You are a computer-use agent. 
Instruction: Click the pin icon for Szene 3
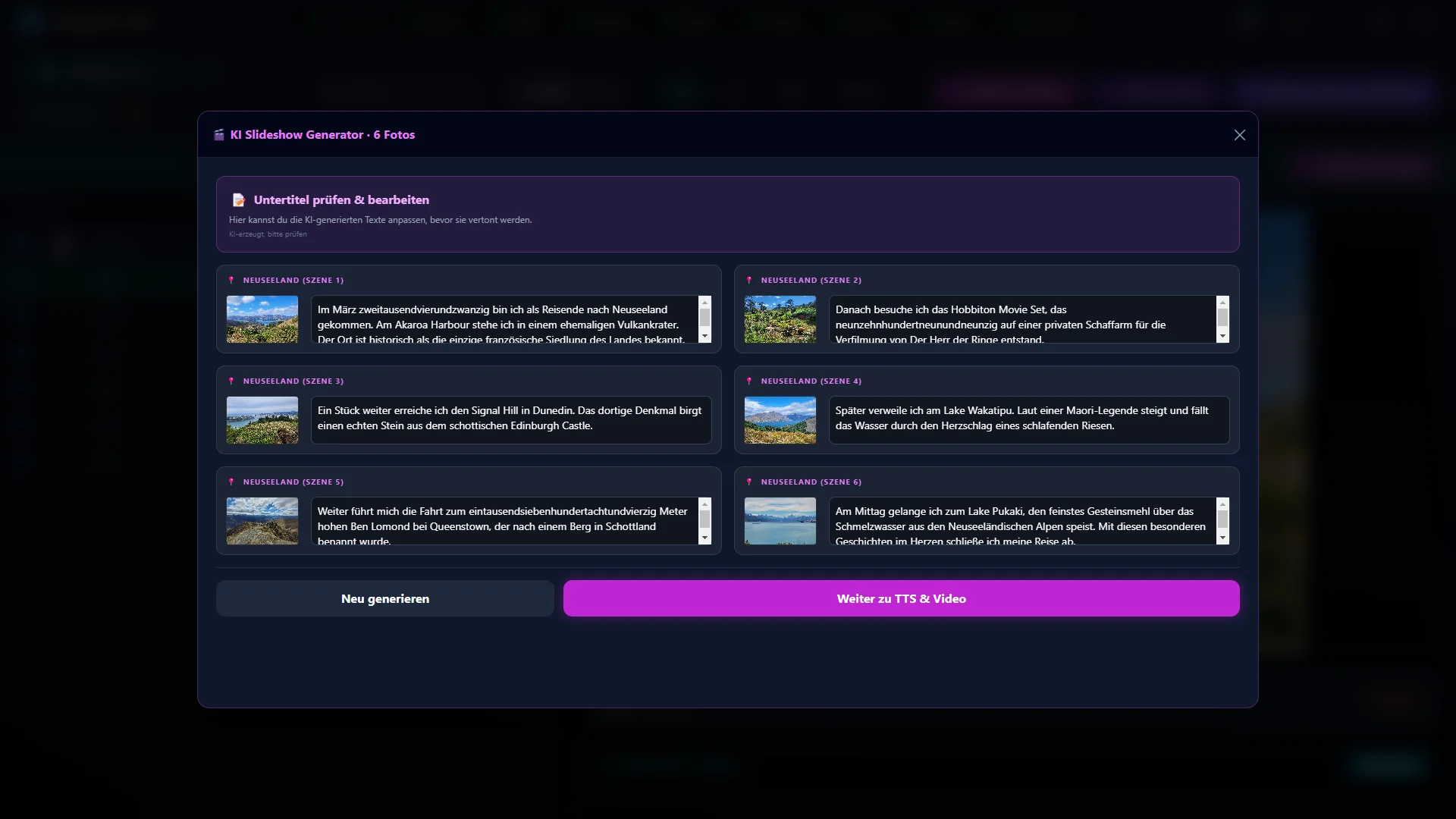pos(231,381)
